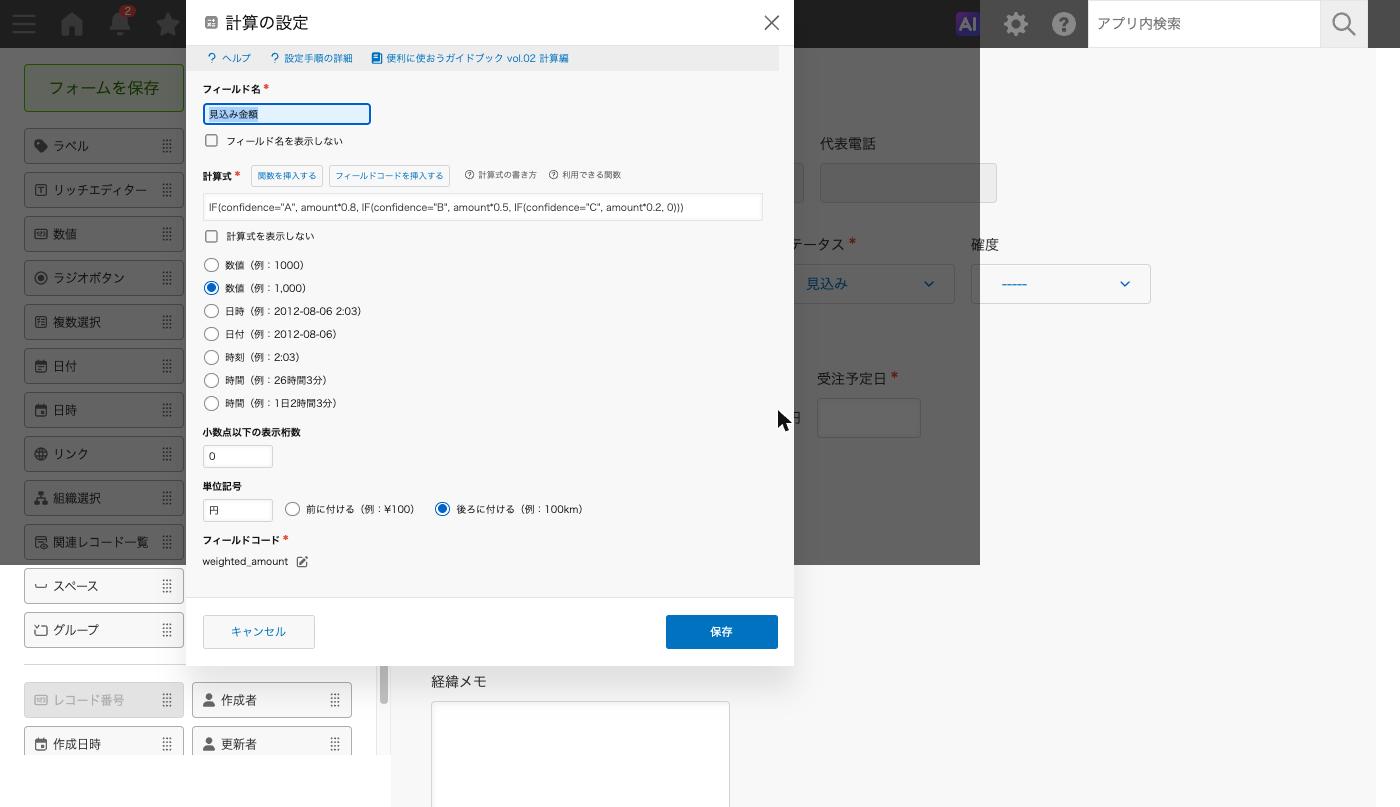The height and width of the screenshot is (807, 1400).
Task: Grab the グループ field drag handle
Action: (x=167, y=630)
